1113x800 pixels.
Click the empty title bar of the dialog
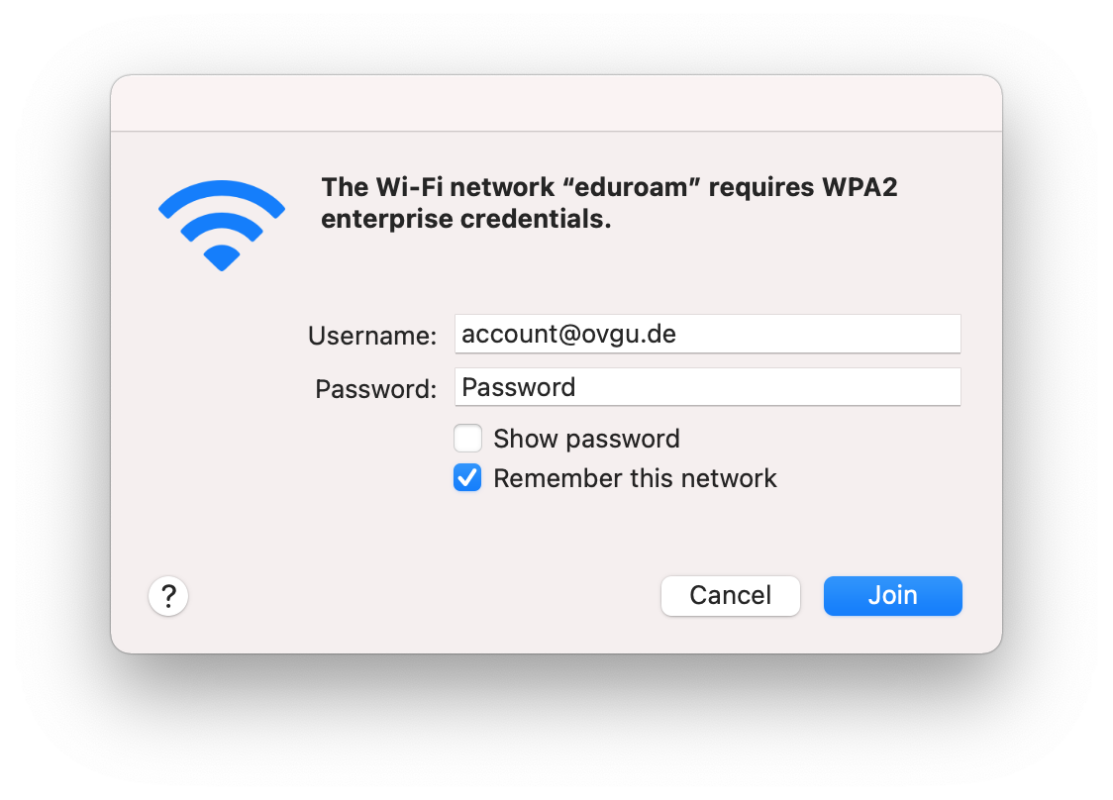pyautogui.click(x=556, y=103)
